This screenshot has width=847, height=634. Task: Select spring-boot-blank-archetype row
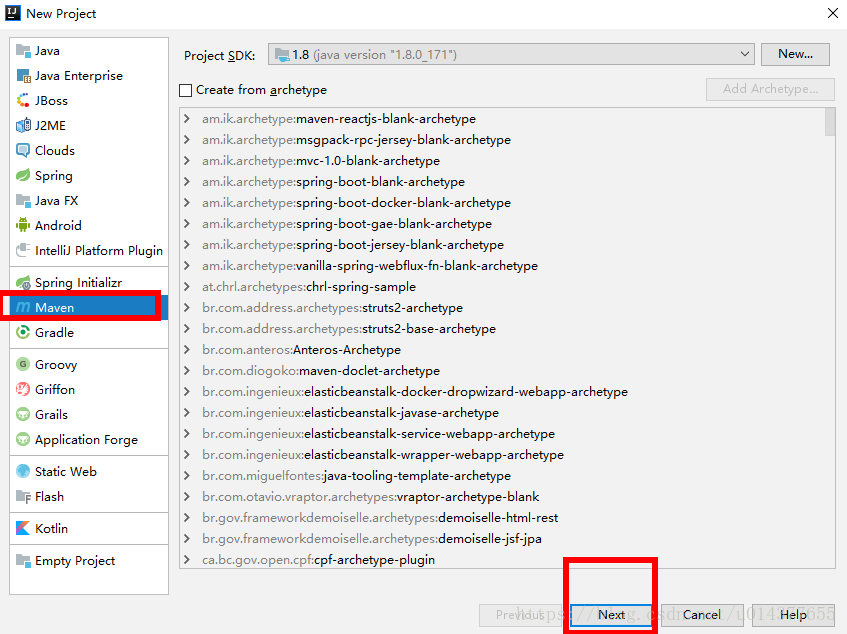coord(502,181)
